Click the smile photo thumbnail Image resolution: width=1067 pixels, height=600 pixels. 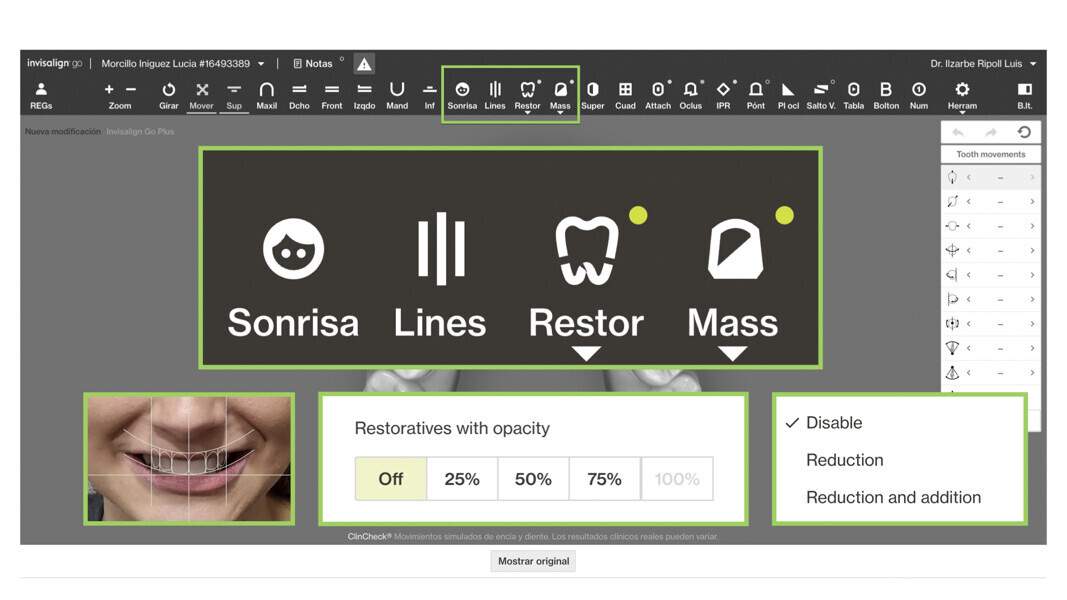189,458
